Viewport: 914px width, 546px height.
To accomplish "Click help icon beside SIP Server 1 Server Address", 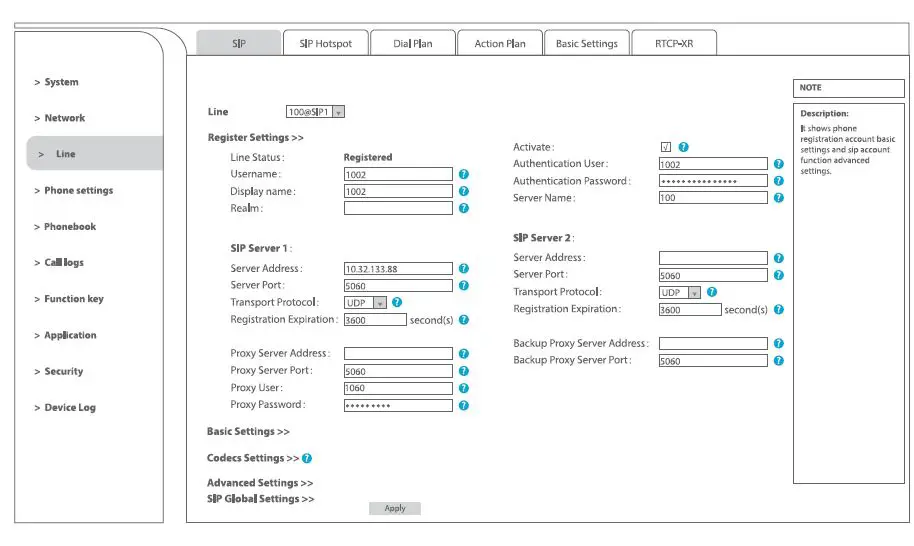I will (x=463, y=268).
